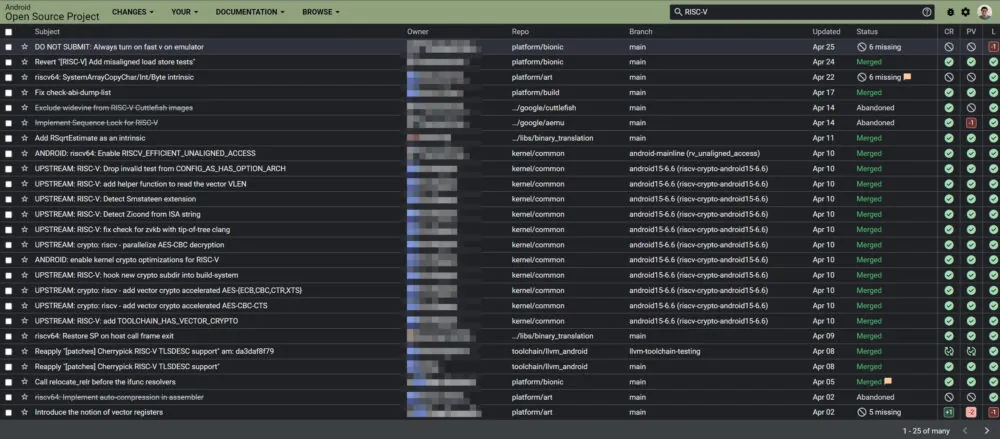Select checkbox for 'ANDROID: riscv64: Enable RISCV_EFFICIENT_UNALIGNED_ACCESS'
This screenshot has height=439, width=1000.
8,153
